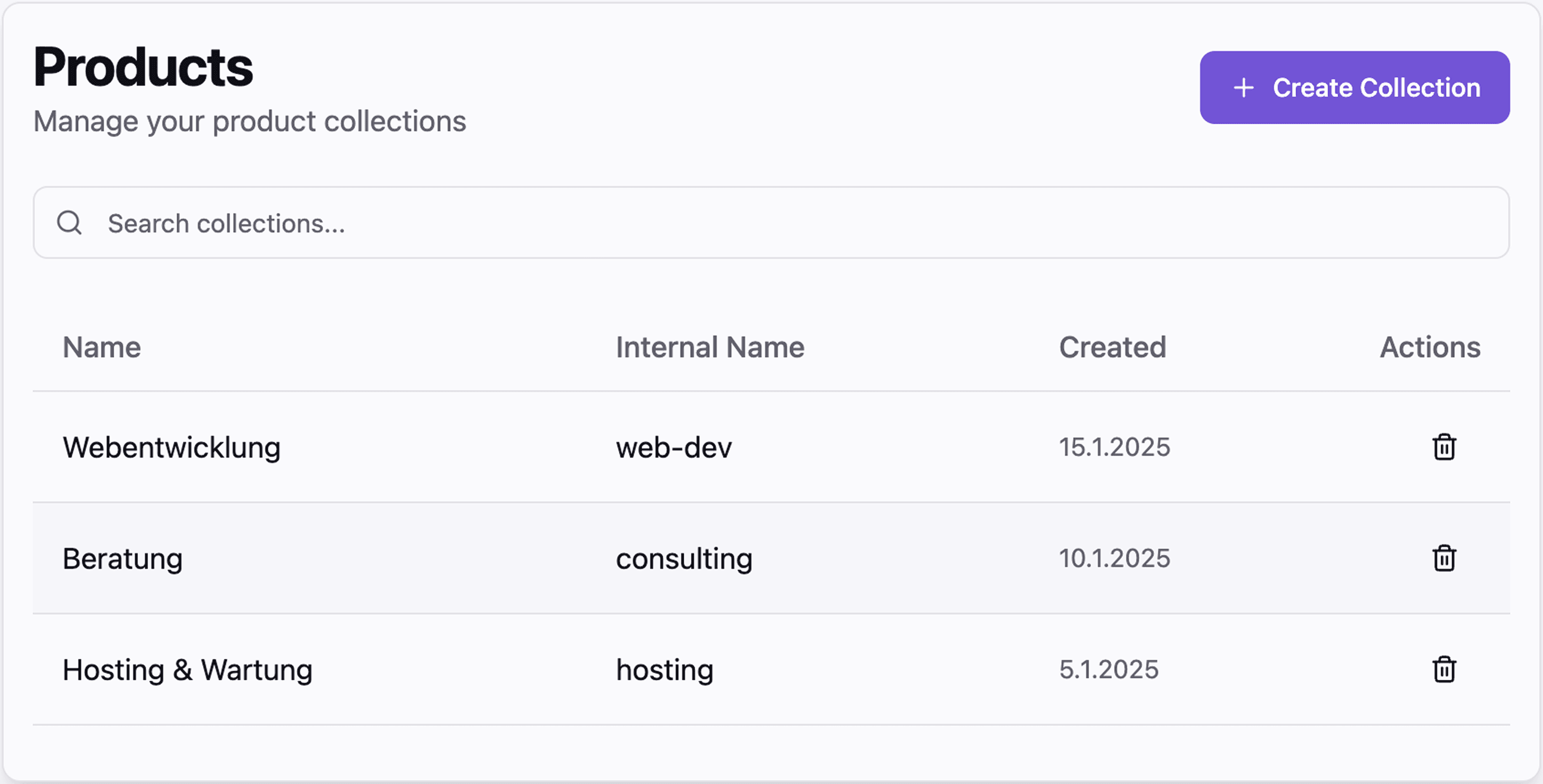Select the web-dev internal name cell

[x=674, y=447]
